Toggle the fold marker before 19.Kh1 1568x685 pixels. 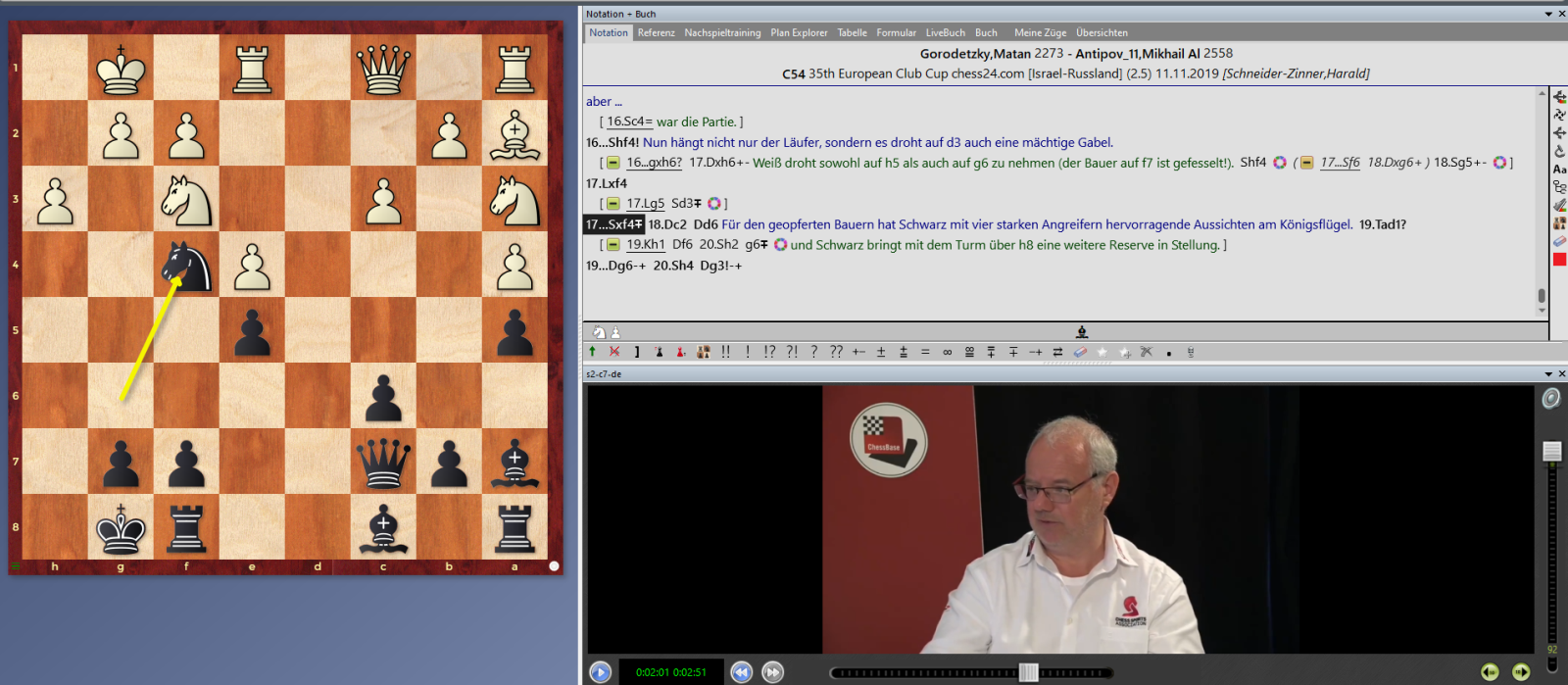613,245
